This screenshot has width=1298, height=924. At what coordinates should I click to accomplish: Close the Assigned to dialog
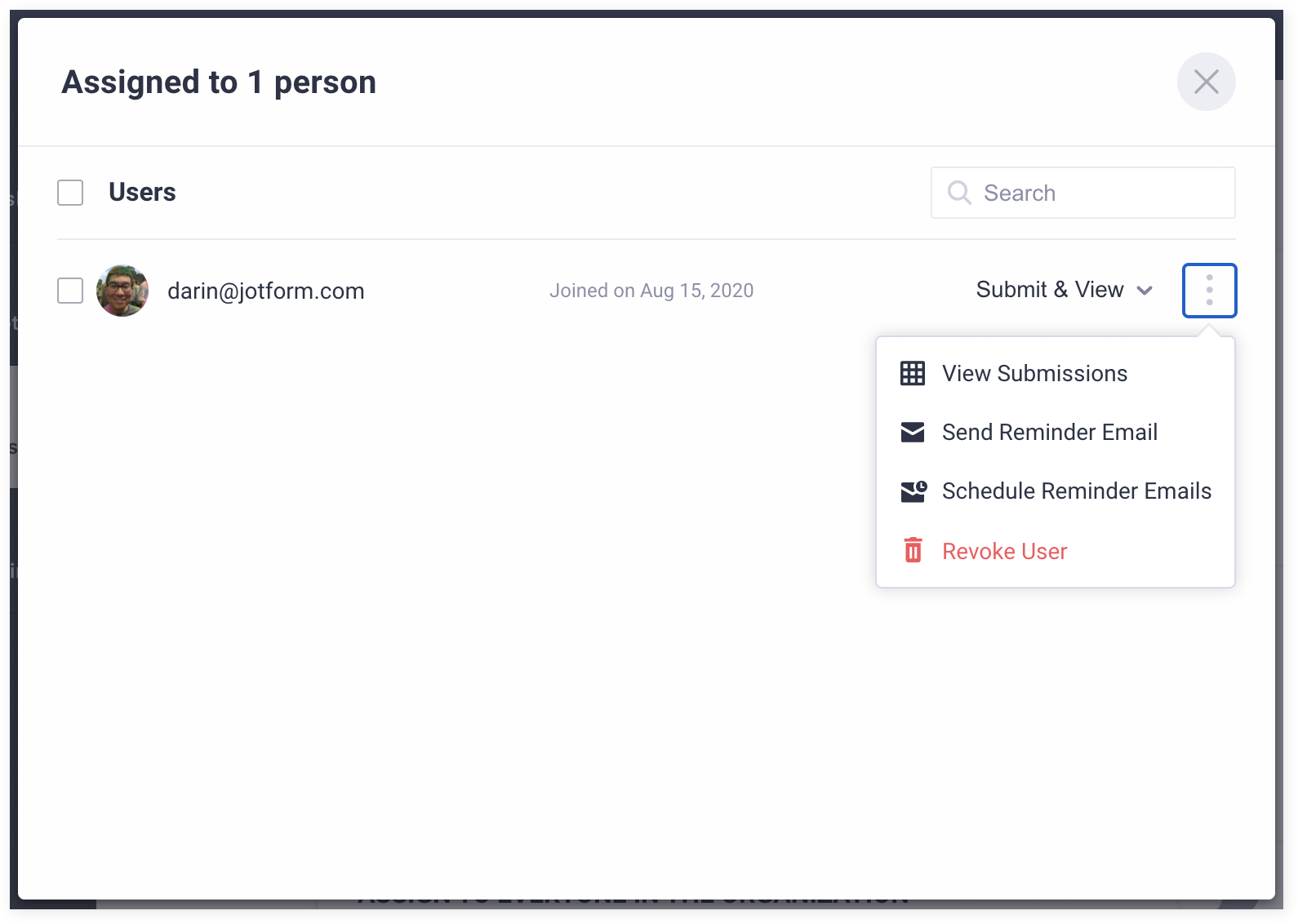coord(1206,82)
